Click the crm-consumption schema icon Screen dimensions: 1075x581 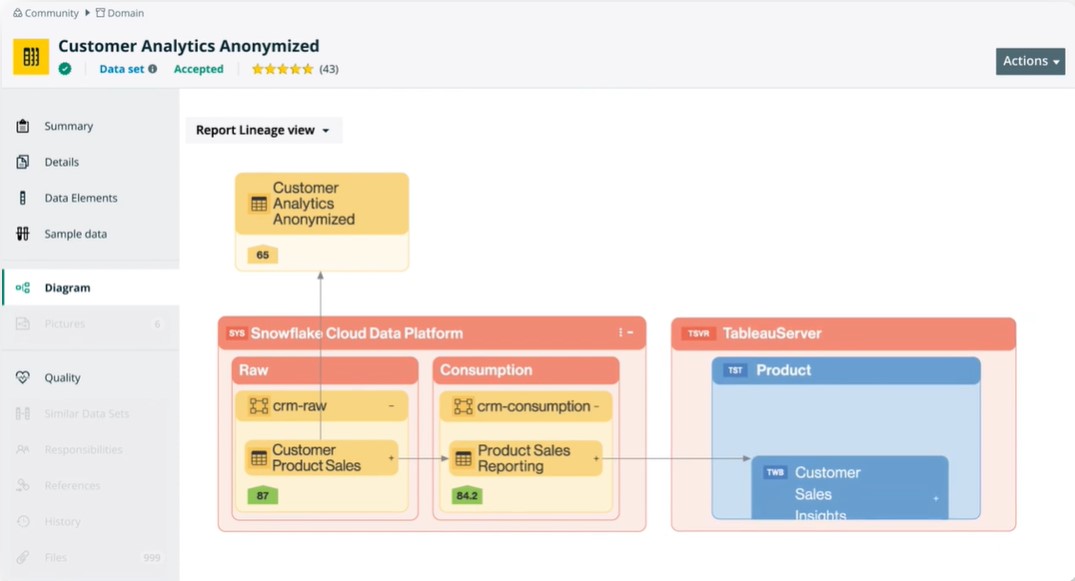[463, 407]
